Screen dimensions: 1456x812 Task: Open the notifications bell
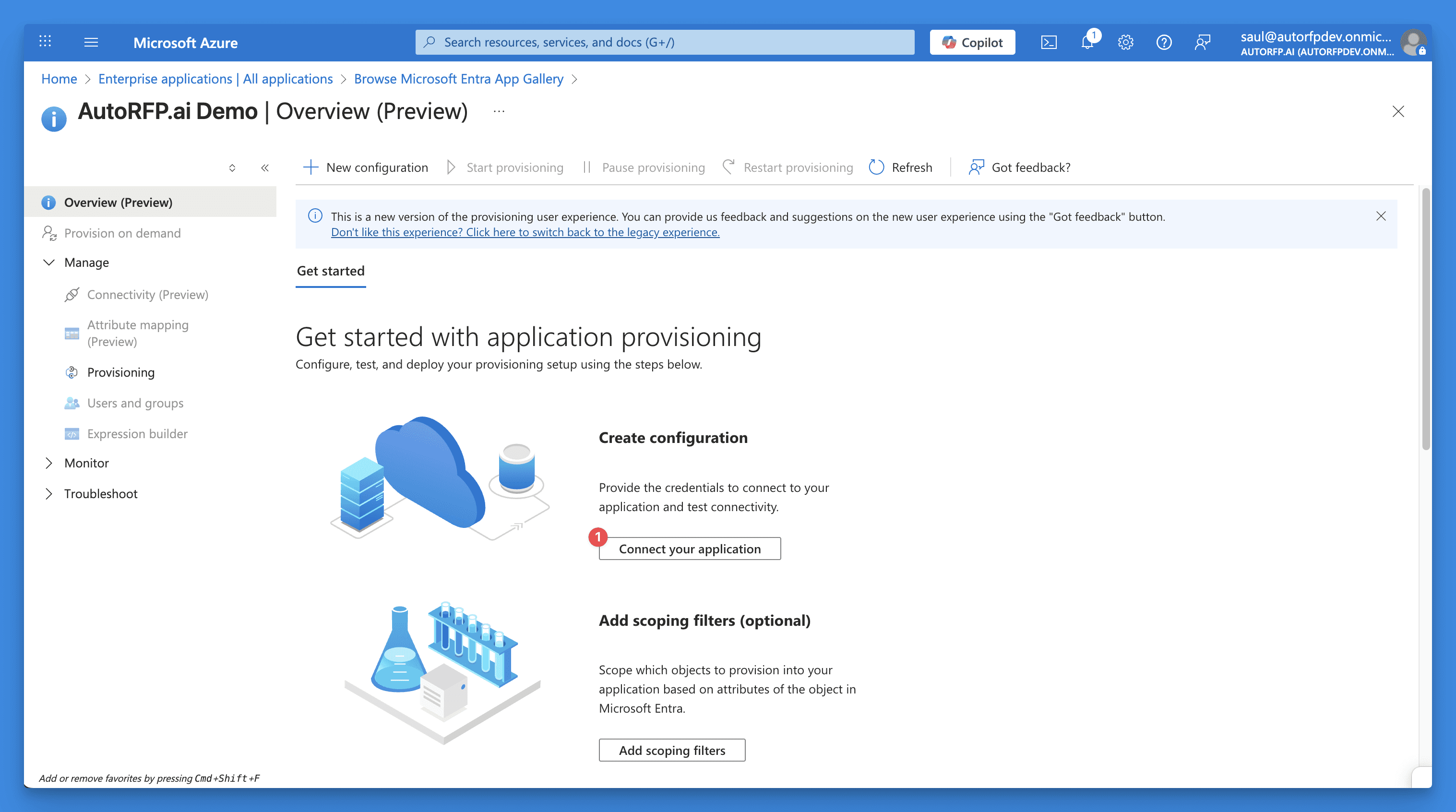(x=1087, y=42)
